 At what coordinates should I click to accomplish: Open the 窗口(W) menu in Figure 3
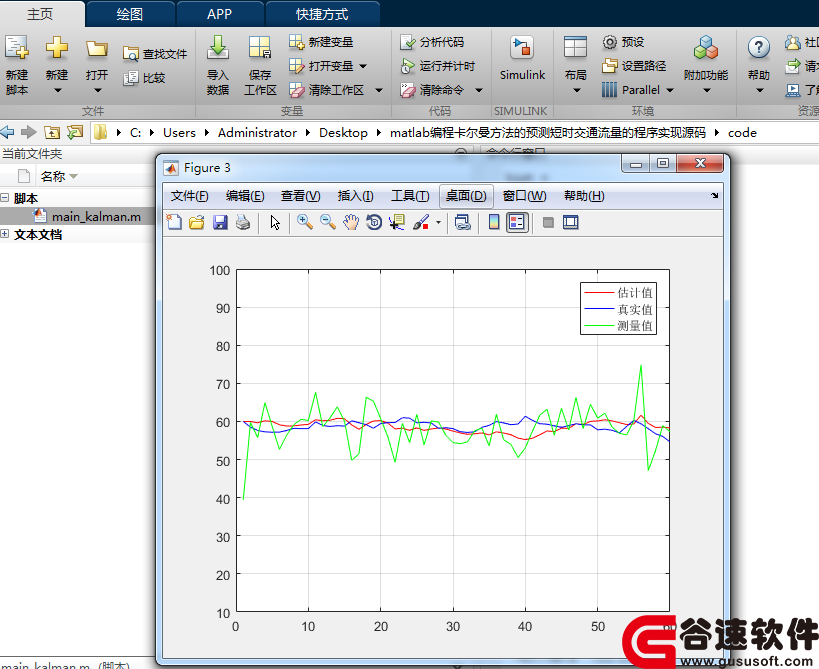[x=524, y=196]
